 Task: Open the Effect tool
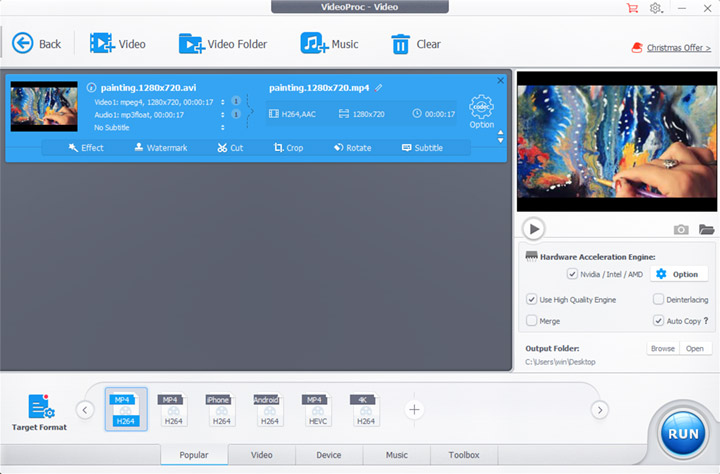pos(86,147)
